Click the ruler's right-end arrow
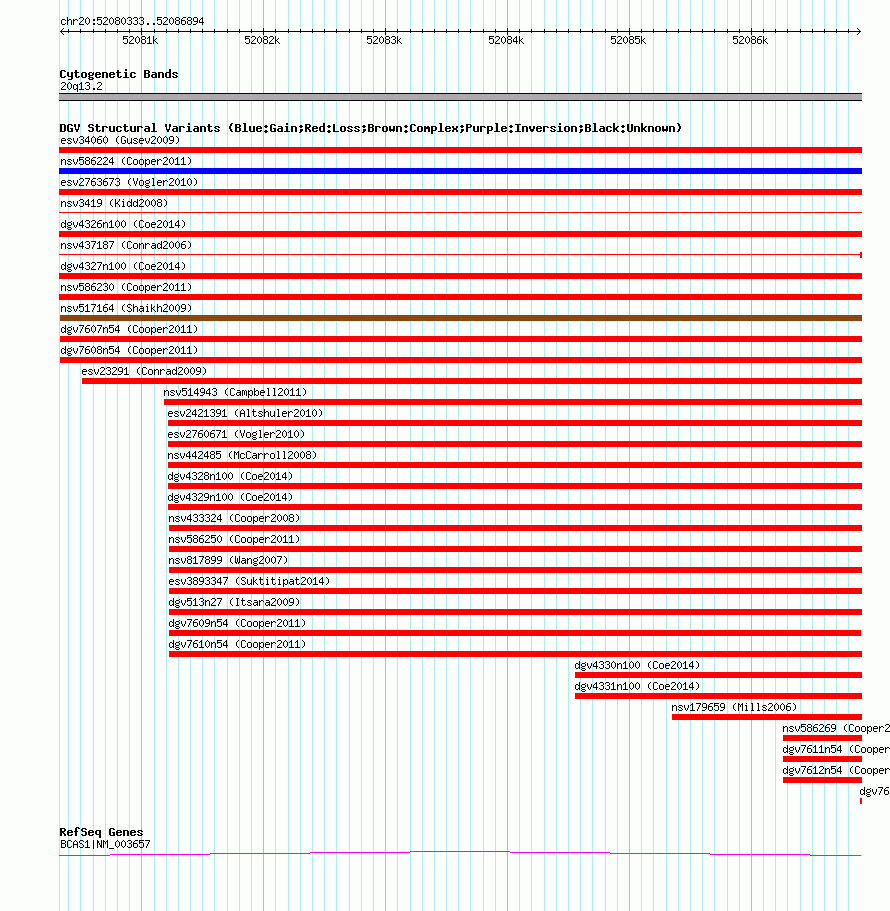 point(858,31)
